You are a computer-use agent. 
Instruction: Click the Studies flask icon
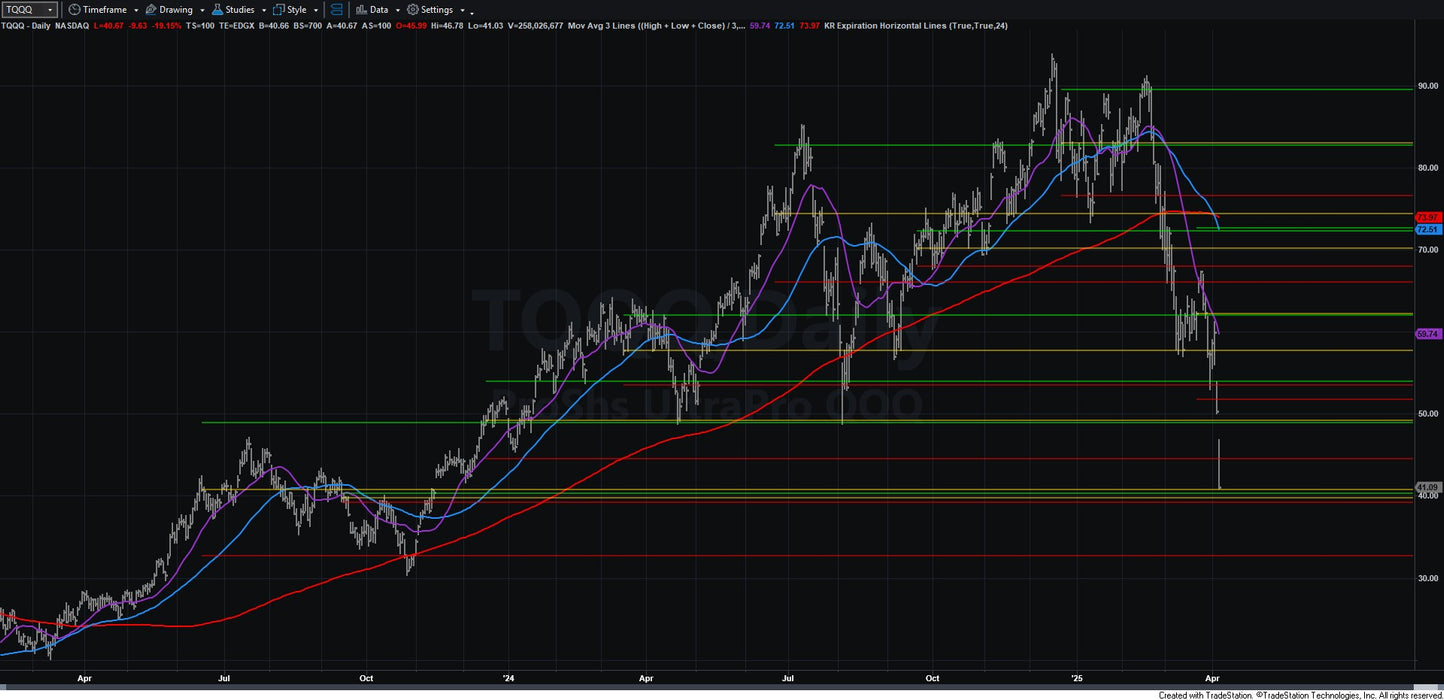[218, 10]
